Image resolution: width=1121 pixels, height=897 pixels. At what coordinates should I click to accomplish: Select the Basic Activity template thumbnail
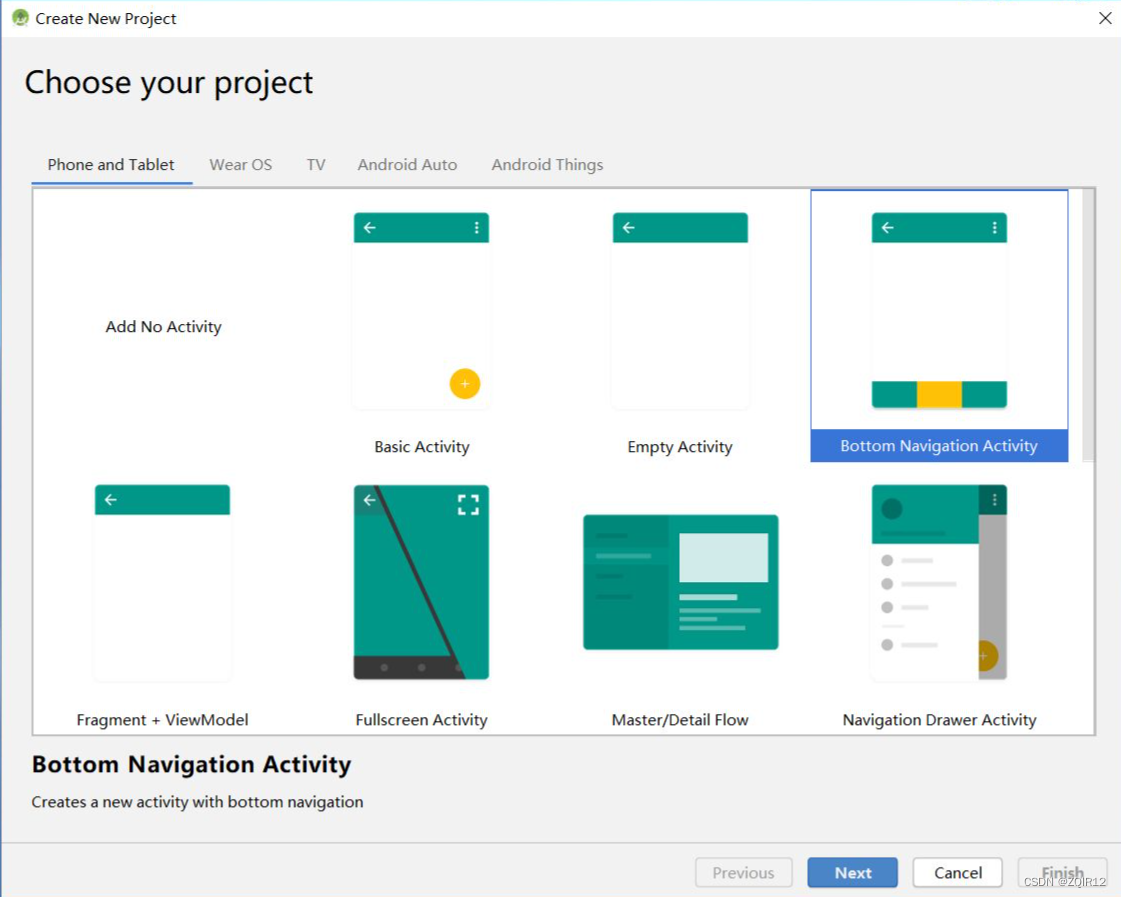[x=421, y=311]
